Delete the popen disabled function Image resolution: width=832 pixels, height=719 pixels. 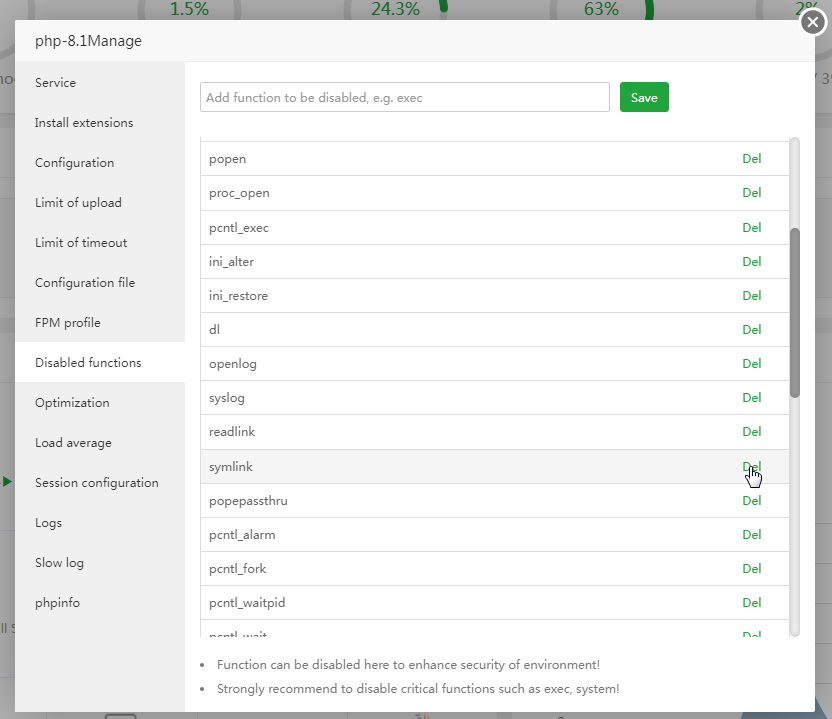click(x=752, y=158)
